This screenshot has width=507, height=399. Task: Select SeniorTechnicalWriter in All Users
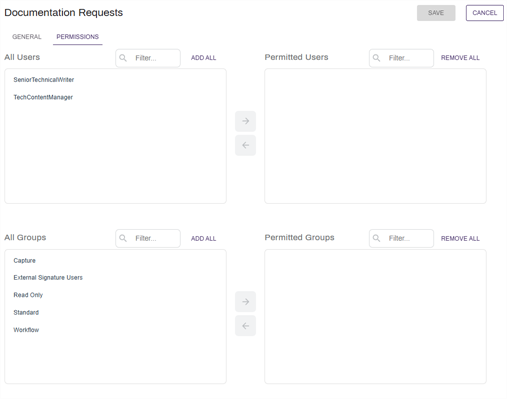[44, 80]
